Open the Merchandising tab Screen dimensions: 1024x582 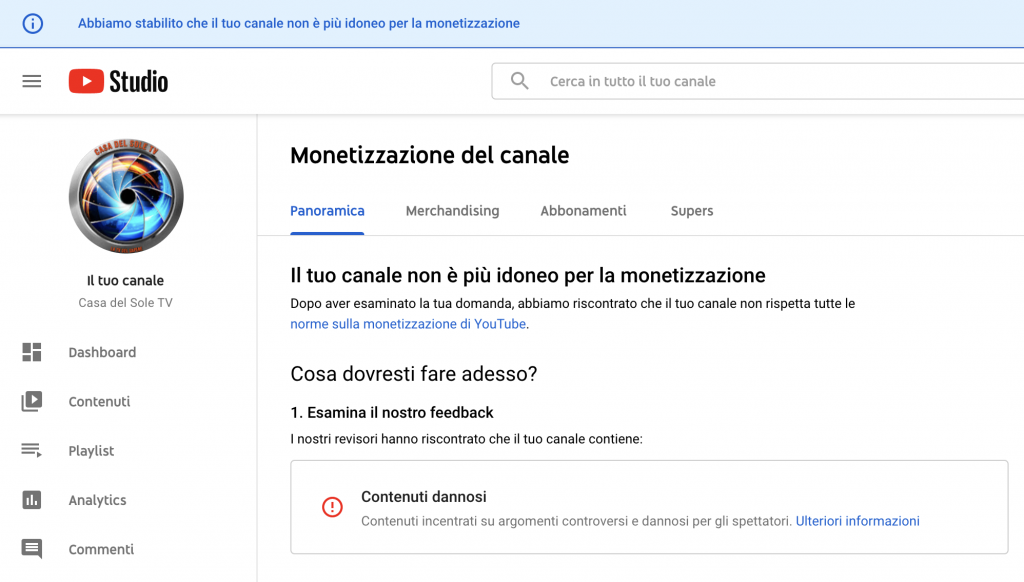(x=452, y=211)
